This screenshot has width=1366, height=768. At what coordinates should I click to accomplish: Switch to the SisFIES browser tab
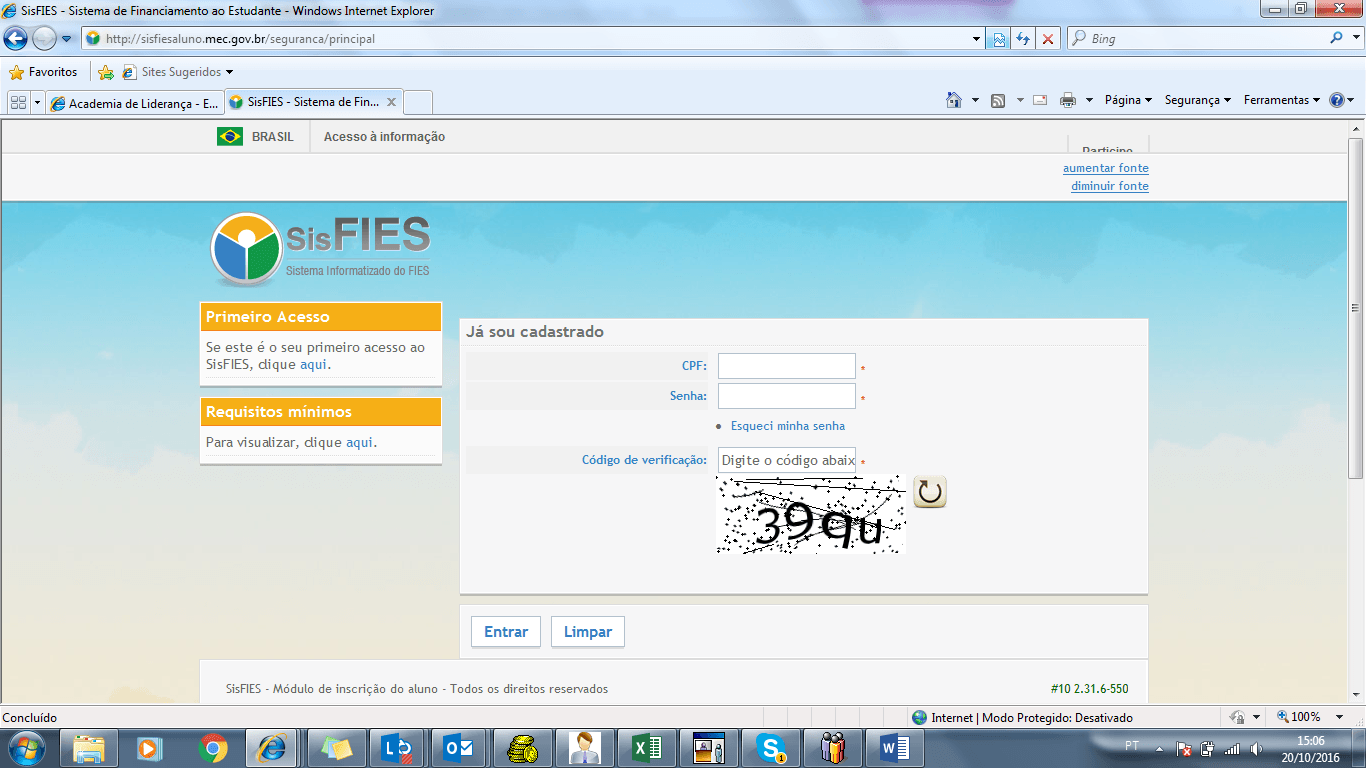[305, 101]
